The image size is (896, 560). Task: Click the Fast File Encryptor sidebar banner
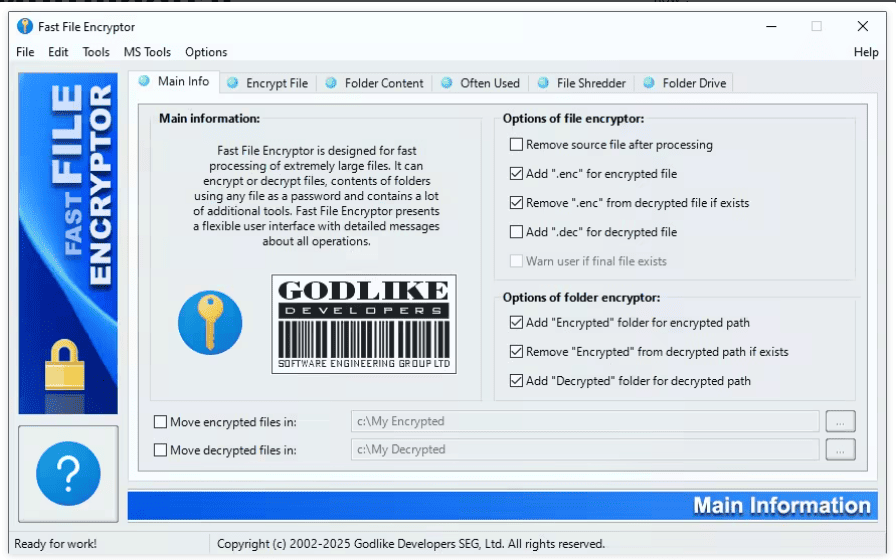[x=68, y=243]
